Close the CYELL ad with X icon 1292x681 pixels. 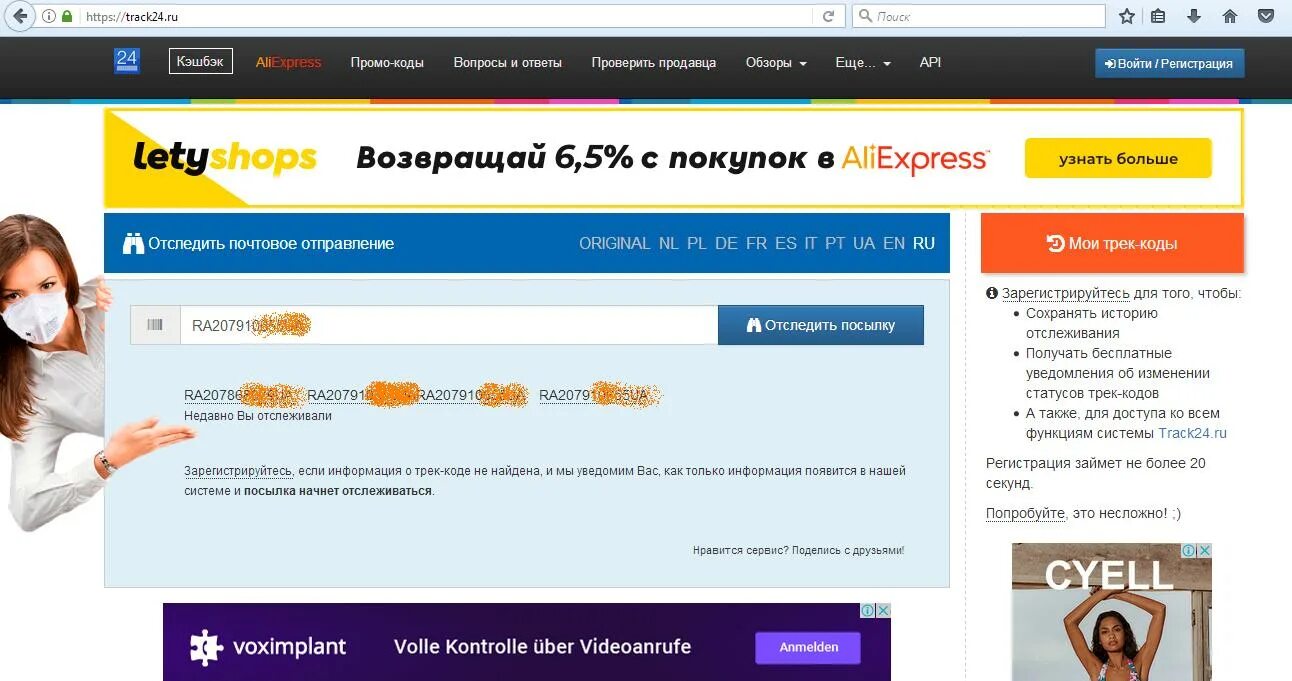1205,551
